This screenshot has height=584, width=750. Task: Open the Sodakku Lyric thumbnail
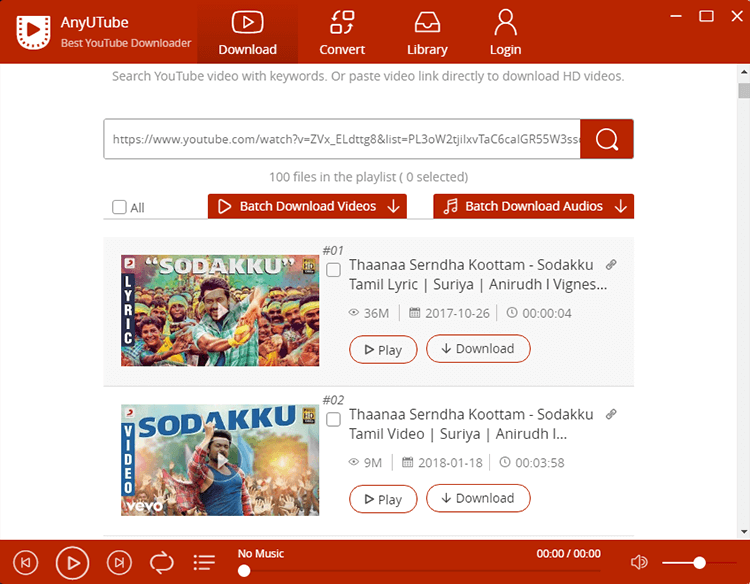220,310
